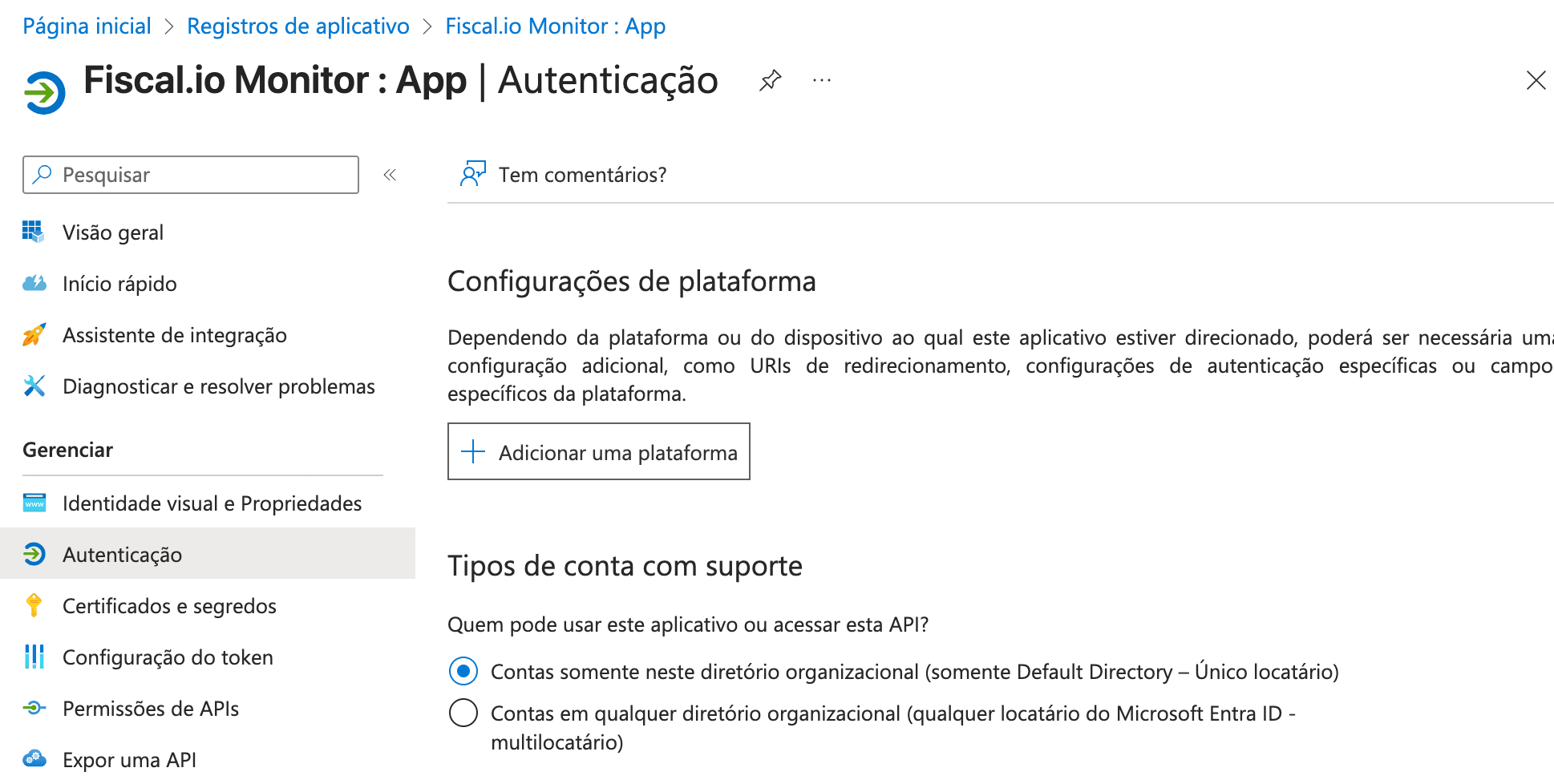Close the Autenticação blade with the X
Screen dimensions: 1554x784
tap(1536, 80)
